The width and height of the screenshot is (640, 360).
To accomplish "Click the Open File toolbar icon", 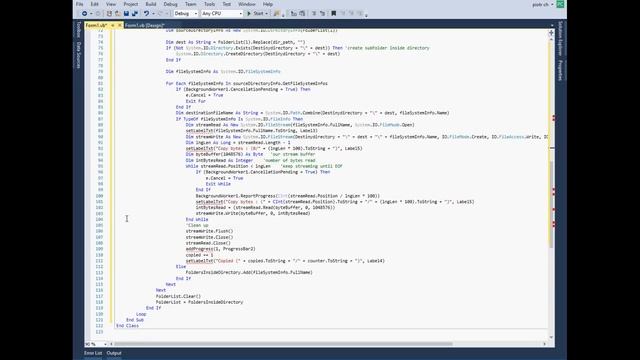I will click(x=118, y=13).
